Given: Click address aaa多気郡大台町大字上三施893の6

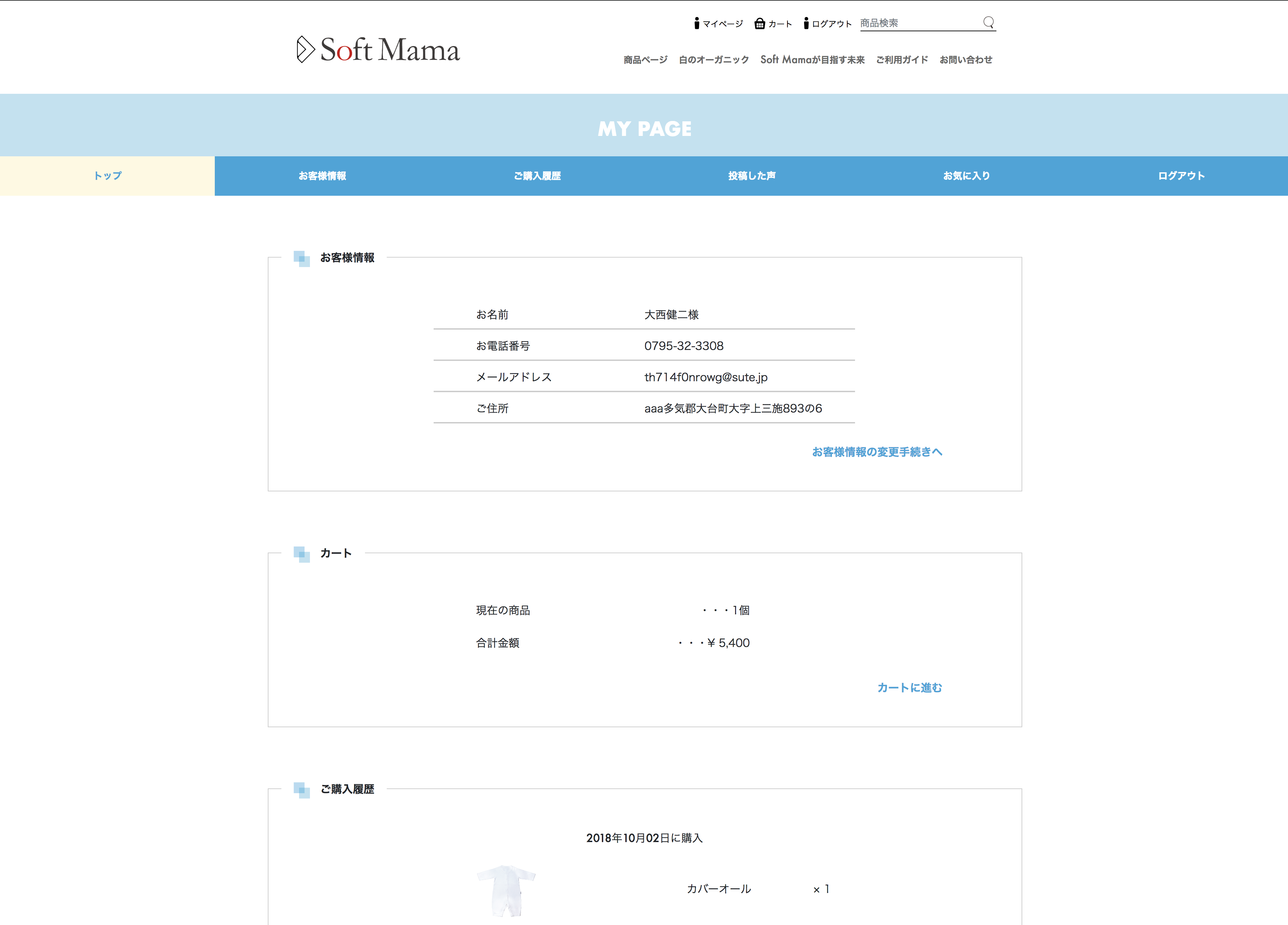Looking at the screenshot, I should click(733, 408).
